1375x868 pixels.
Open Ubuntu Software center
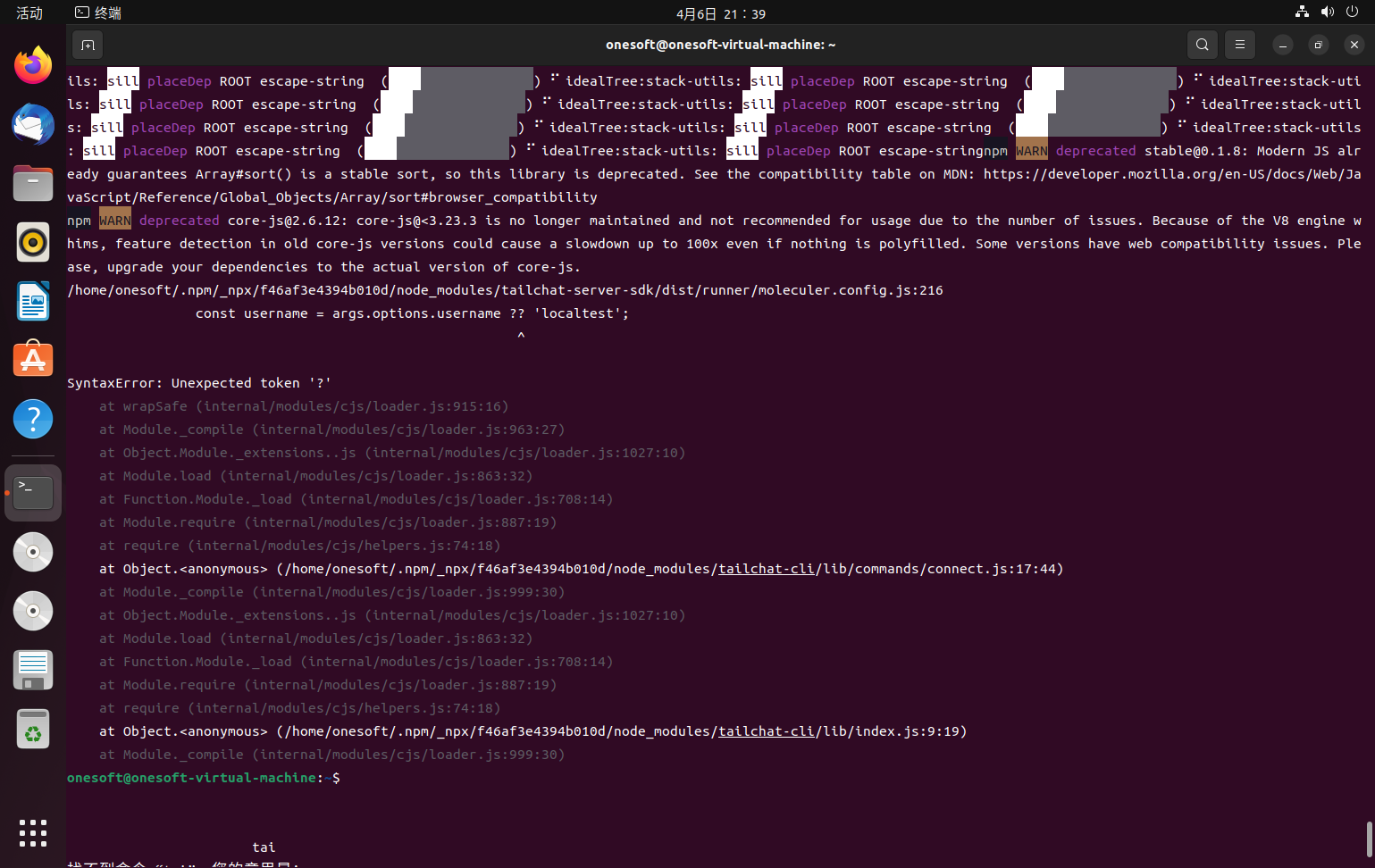(x=32, y=359)
